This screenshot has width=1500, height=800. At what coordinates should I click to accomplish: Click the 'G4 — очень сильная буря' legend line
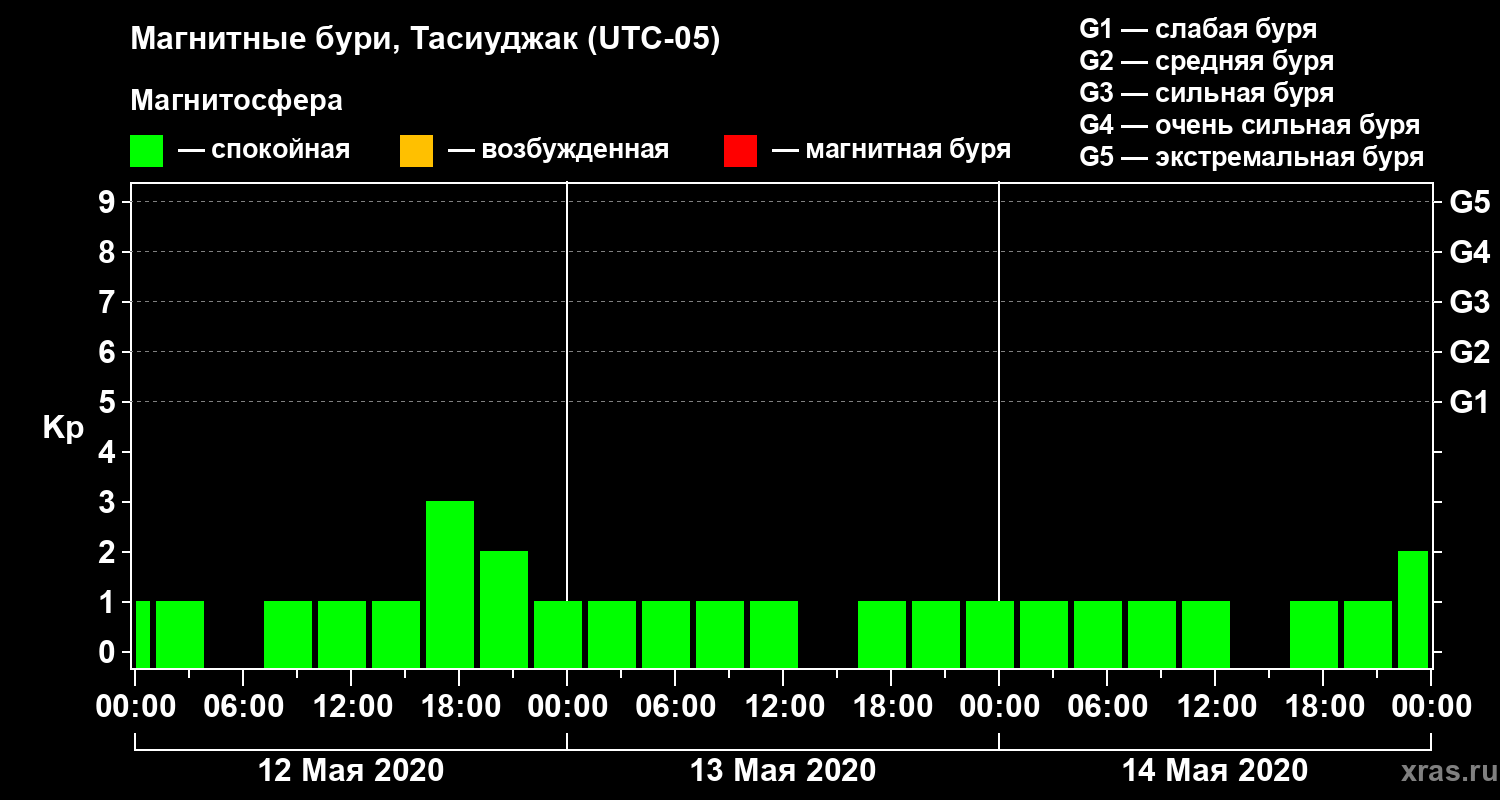point(1250,125)
